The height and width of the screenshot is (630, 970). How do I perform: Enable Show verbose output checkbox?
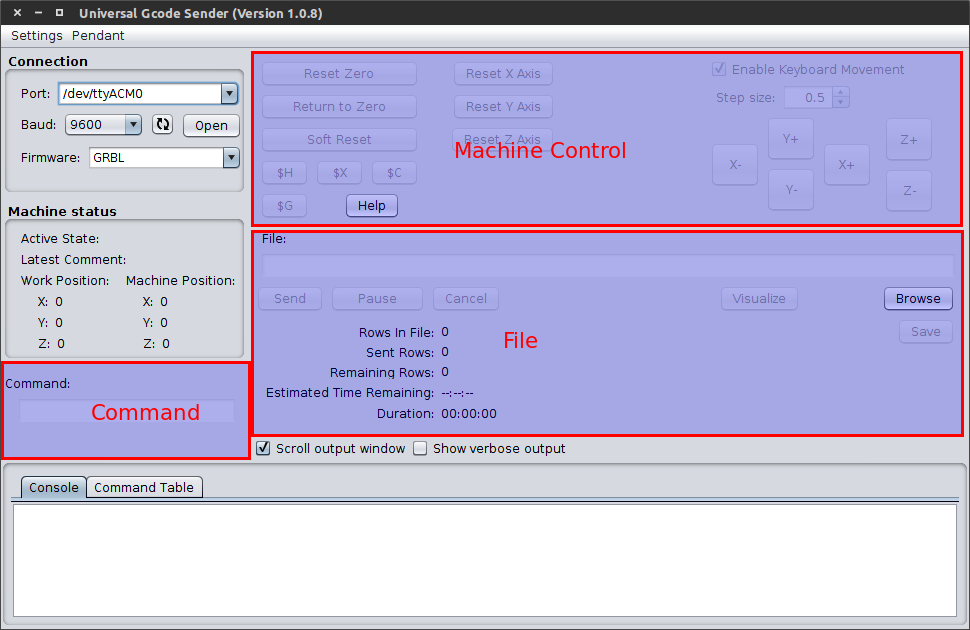[x=420, y=448]
